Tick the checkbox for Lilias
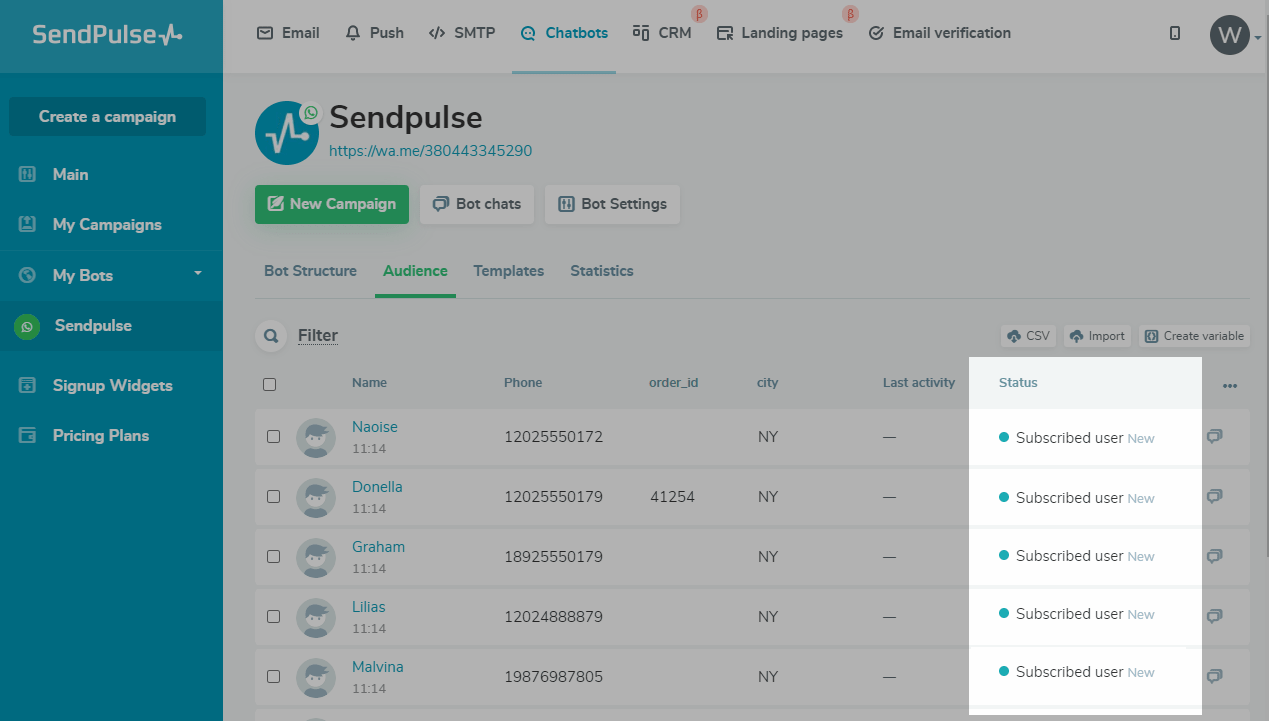The image size is (1269, 721). click(x=273, y=617)
